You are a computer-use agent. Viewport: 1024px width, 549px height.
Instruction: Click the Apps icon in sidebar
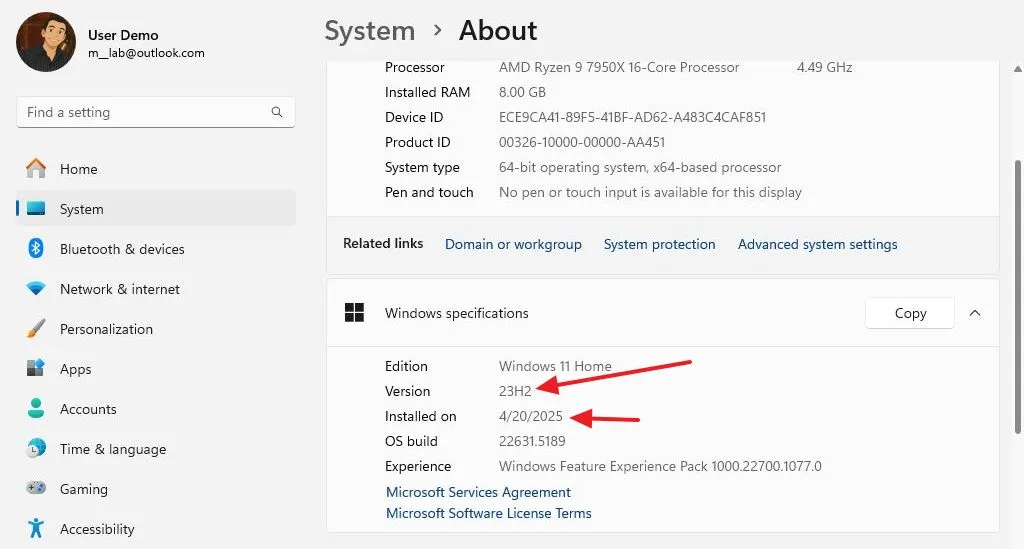click(x=36, y=368)
